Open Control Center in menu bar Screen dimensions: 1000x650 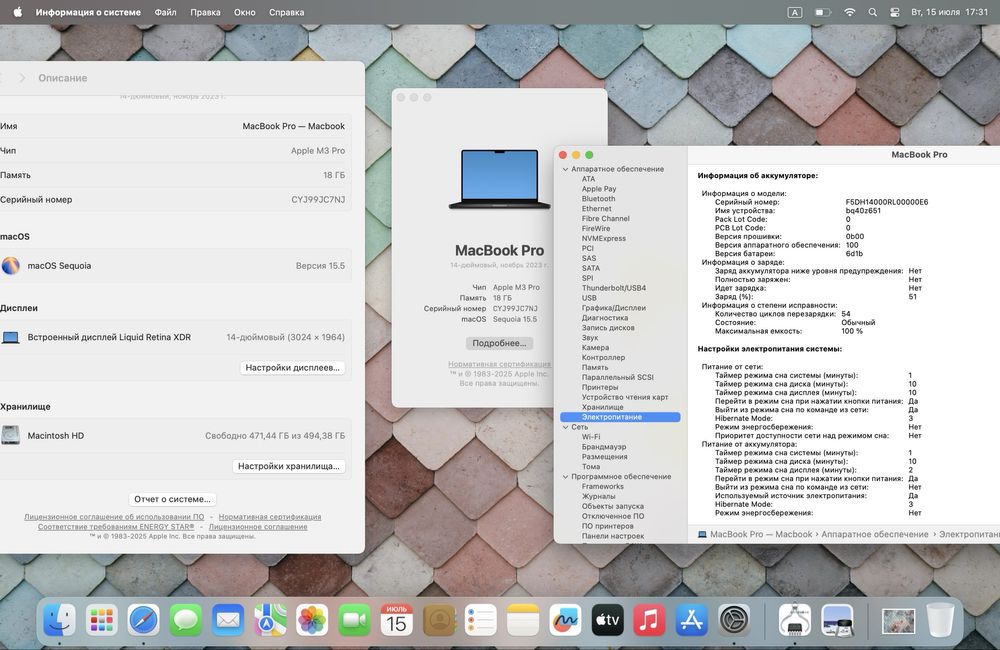click(895, 12)
